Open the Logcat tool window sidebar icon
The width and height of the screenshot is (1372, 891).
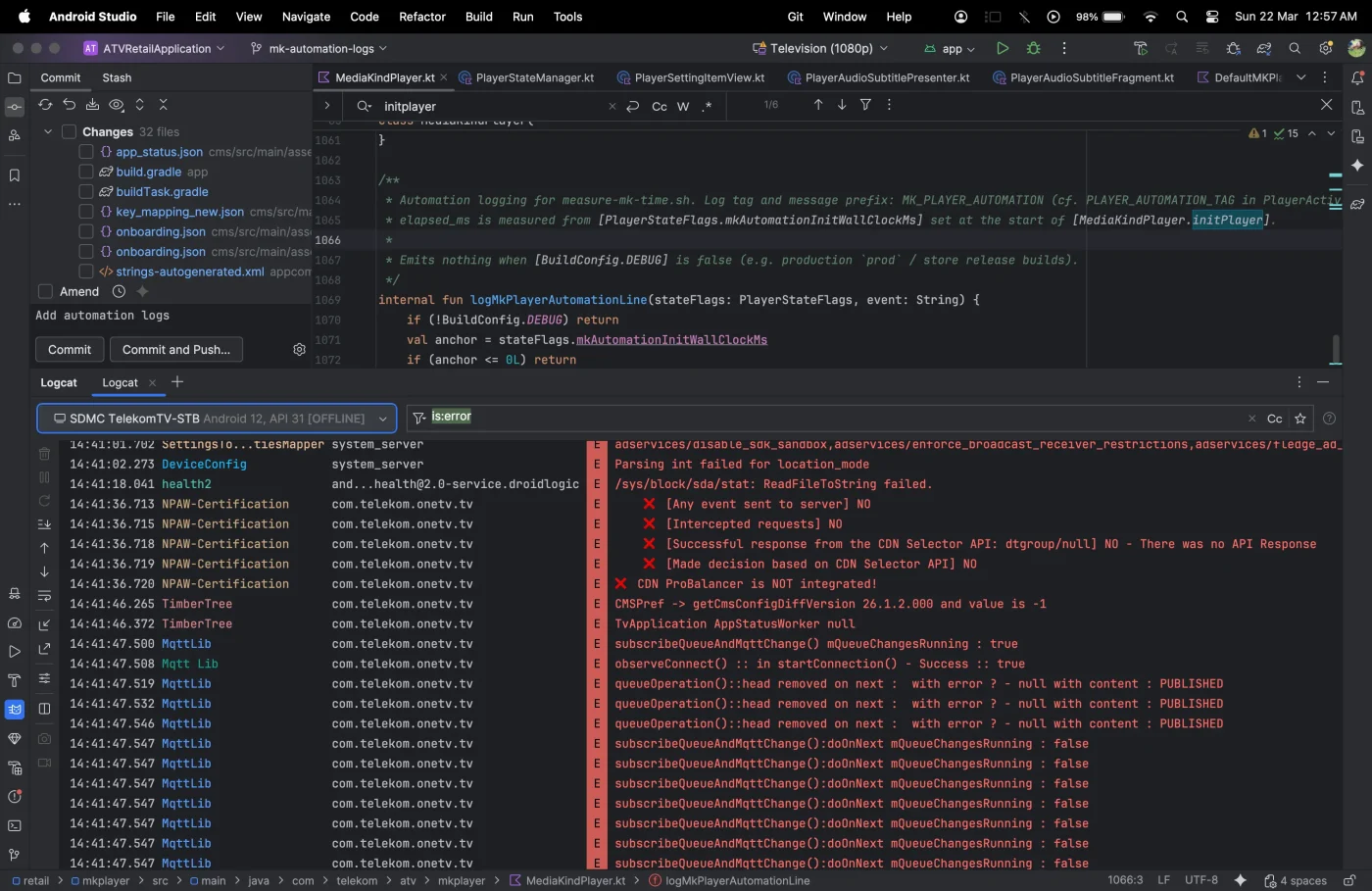(x=15, y=709)
